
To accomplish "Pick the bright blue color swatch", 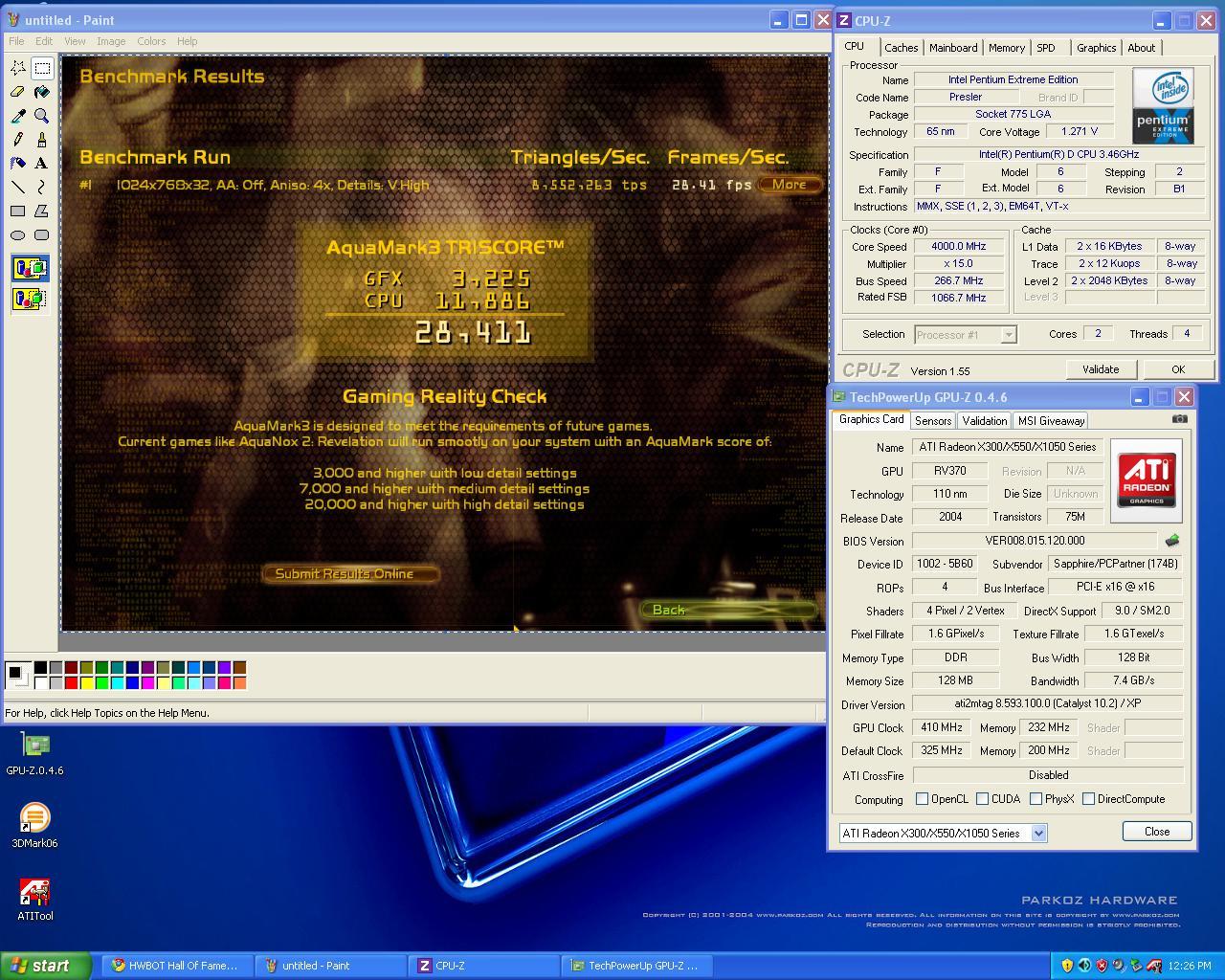I will point(133,682).
